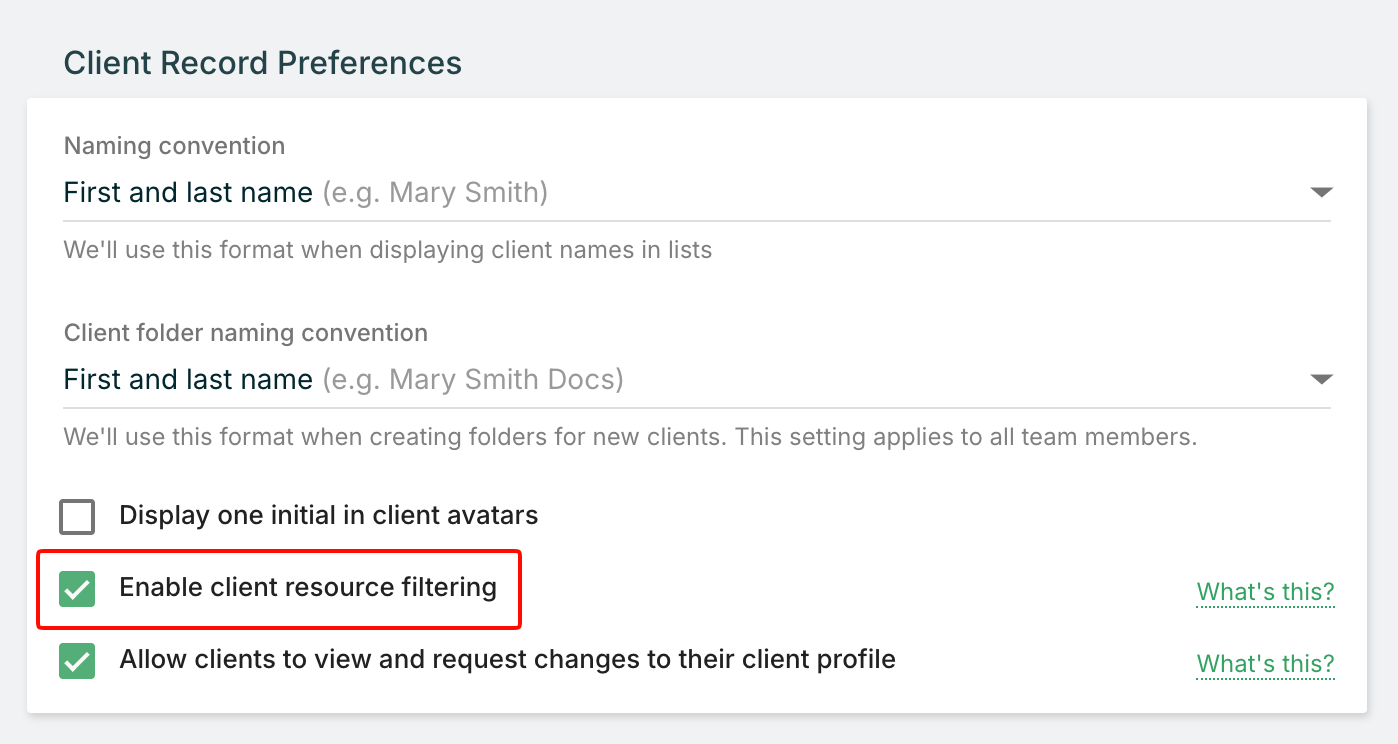The width and height of the screenshot is (1398, 744).
Task: Open 'What's this?' for client resource filtering
Action: pyautogui.click(x=1265, y=592)
